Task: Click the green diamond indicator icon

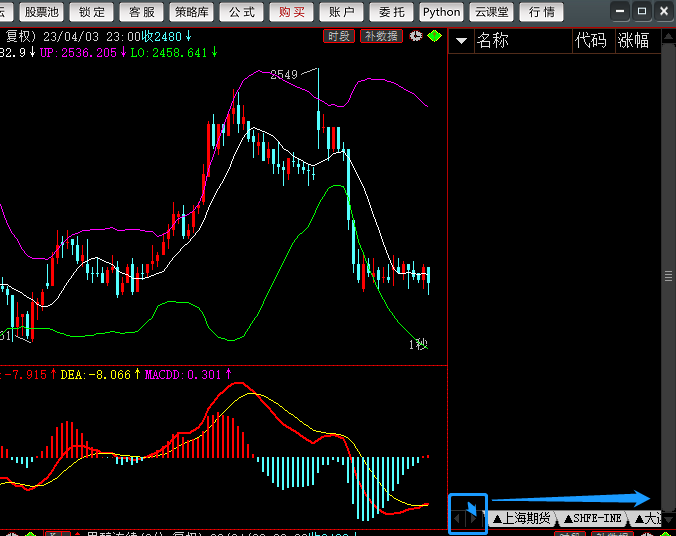Action: [433, 36]
